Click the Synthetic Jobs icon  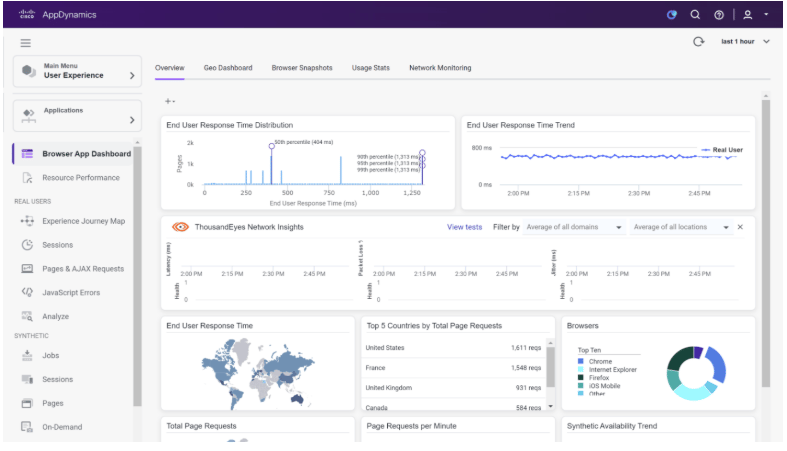click(x=27, y=355)
